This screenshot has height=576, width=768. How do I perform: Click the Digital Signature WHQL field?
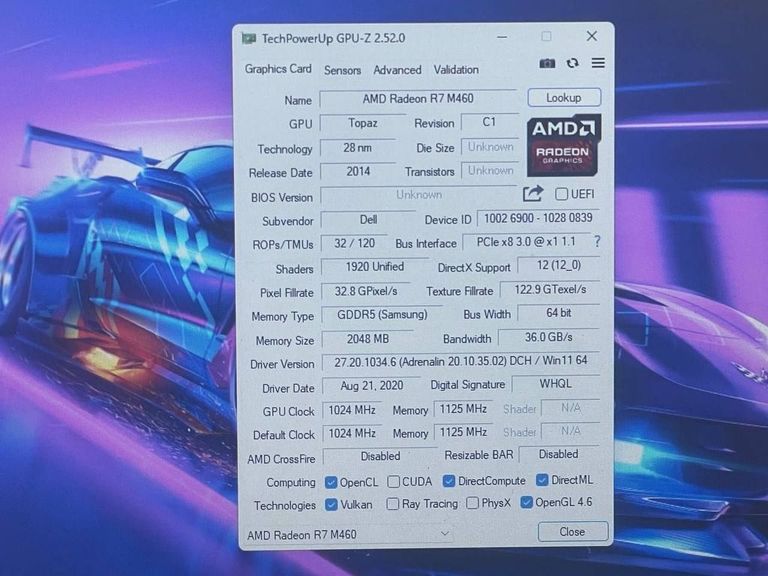pos(556,384)
